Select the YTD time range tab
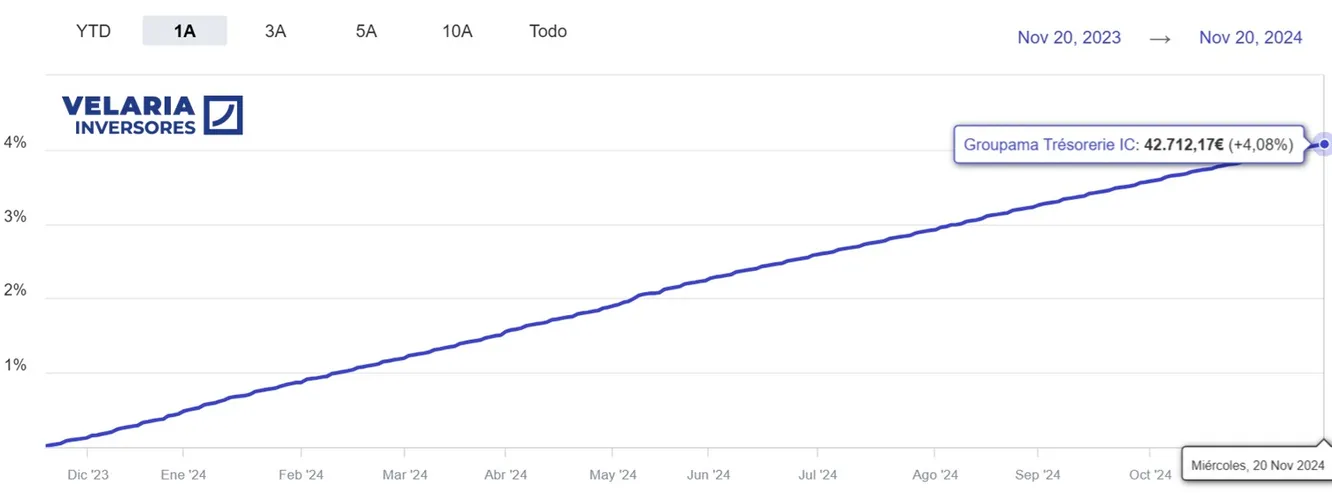Image resolution: width=1332 pixels, height=493 pixels. coord(93,31)
